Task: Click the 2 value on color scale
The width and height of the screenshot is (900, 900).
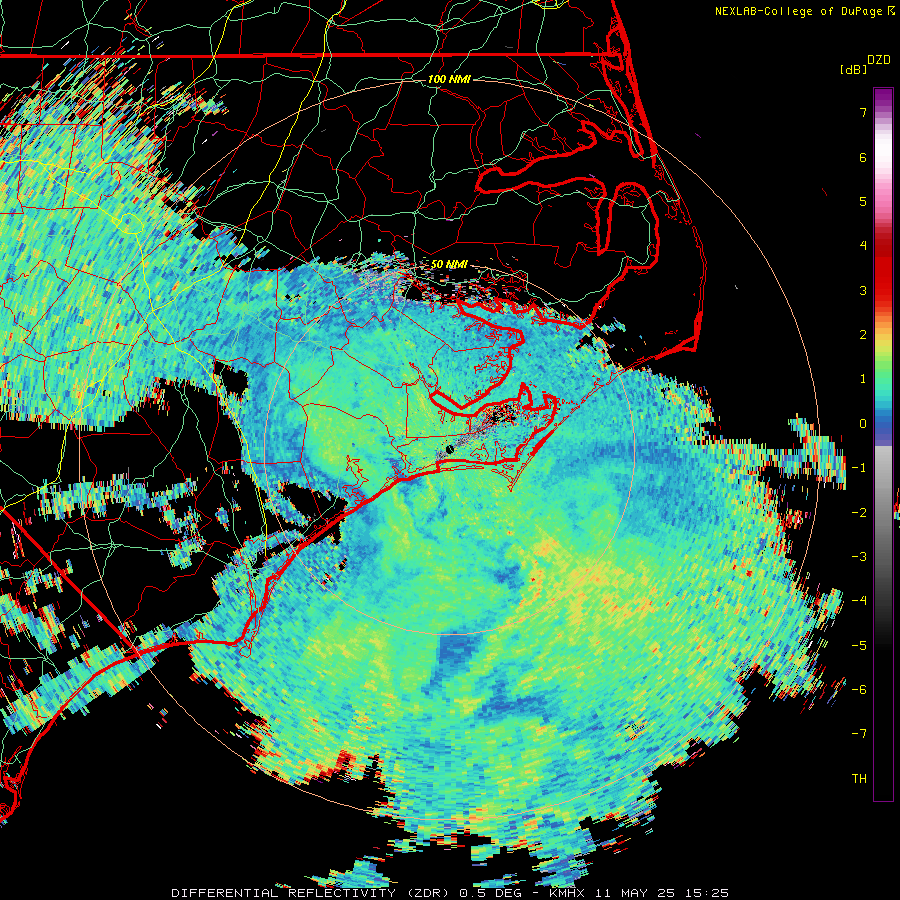Action: click(x=863, y=335)
